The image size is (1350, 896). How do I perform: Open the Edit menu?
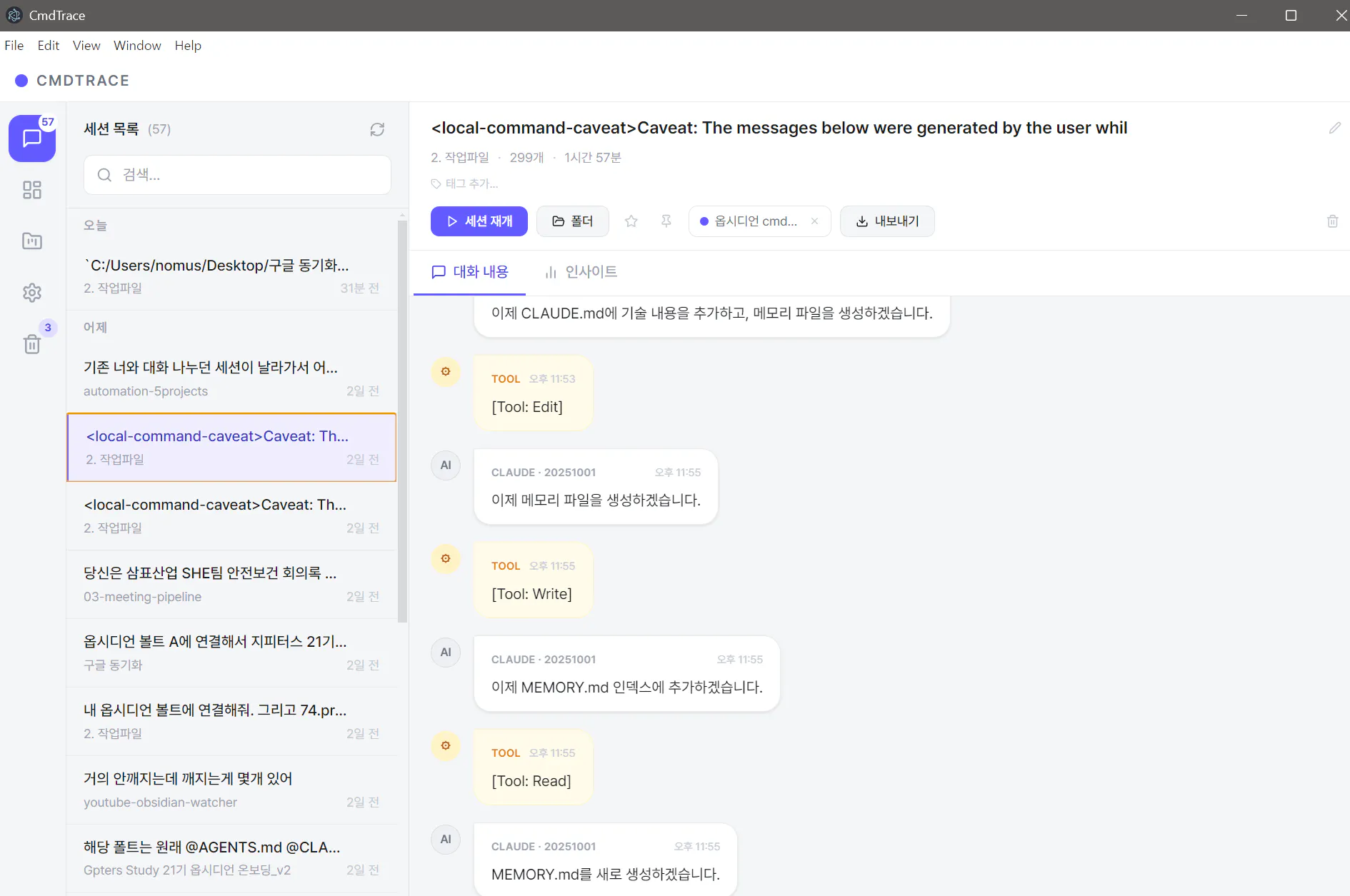click(x=49, y=46)
